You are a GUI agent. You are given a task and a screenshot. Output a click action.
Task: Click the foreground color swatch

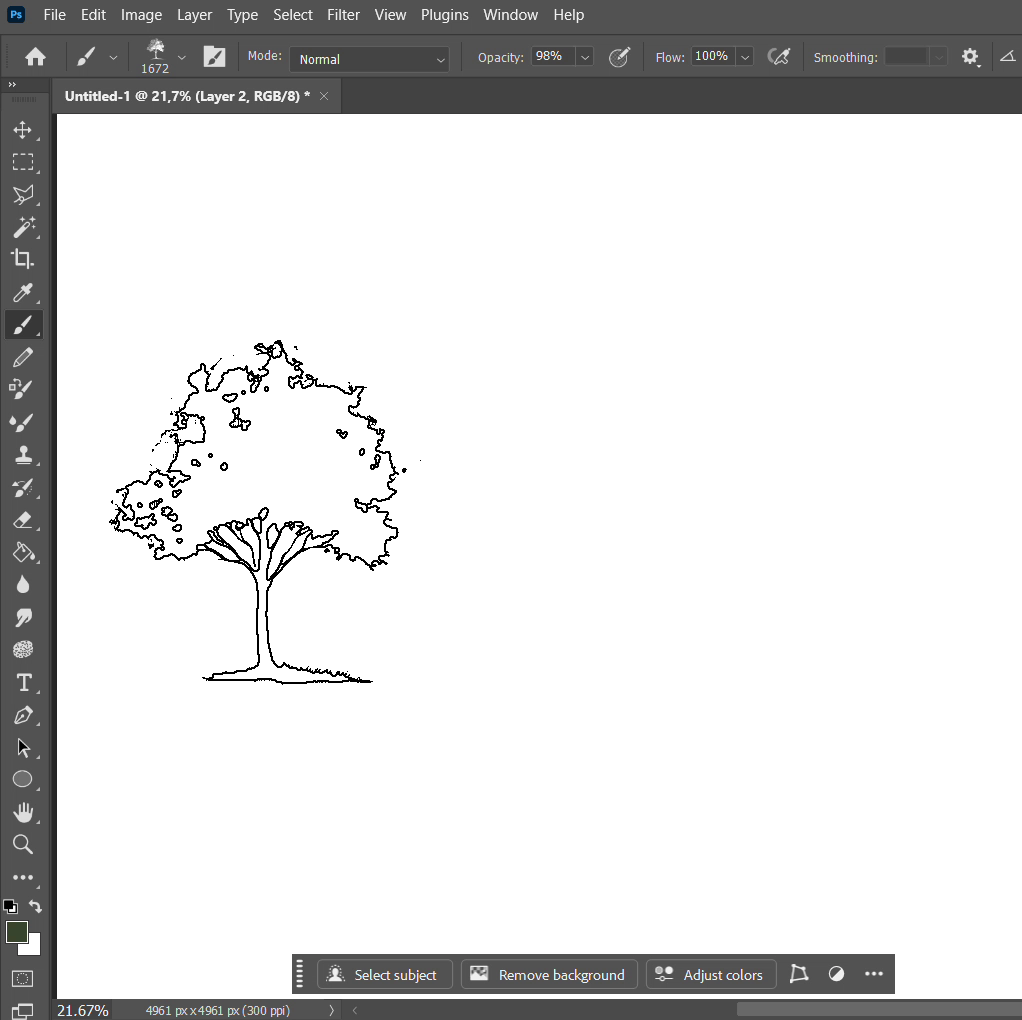pyautogui.click(x=16, y=932)
